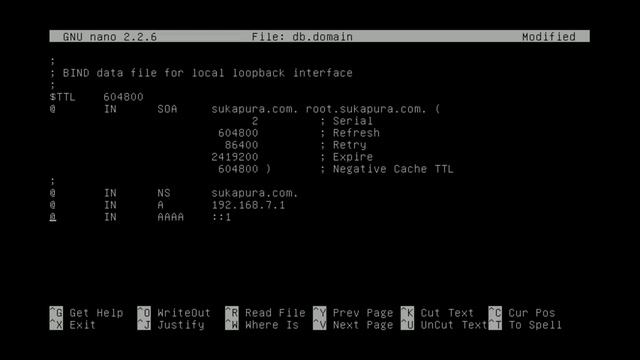Image resolution: width=640 pixels, height=360 pixels.
Task: Click the '; Serial' comment
Action: (346, 121)
